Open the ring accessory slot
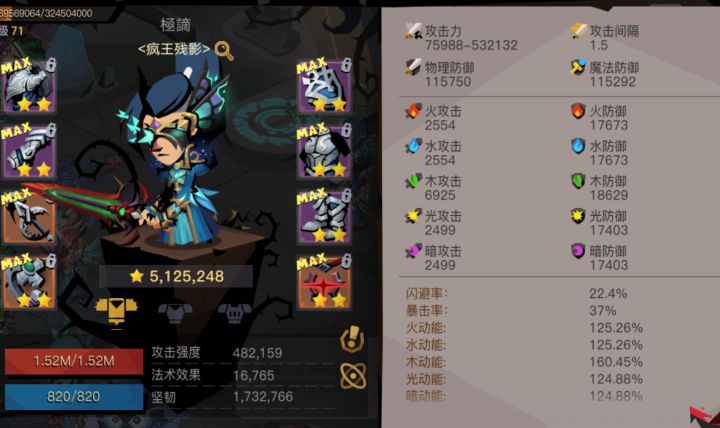 (28, 281)
